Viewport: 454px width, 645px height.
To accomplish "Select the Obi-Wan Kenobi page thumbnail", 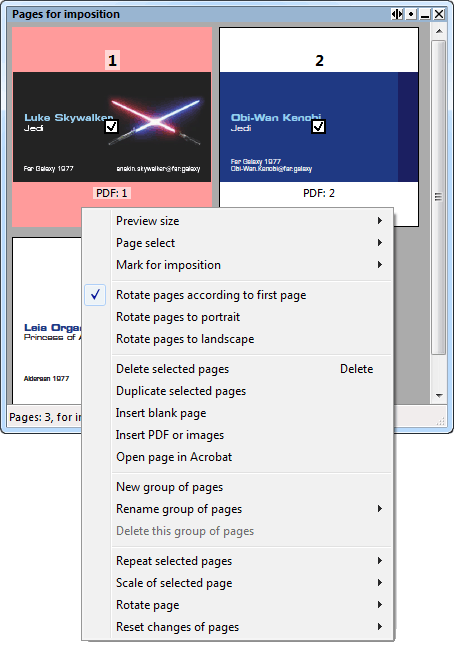I will [x=319, y=127].
